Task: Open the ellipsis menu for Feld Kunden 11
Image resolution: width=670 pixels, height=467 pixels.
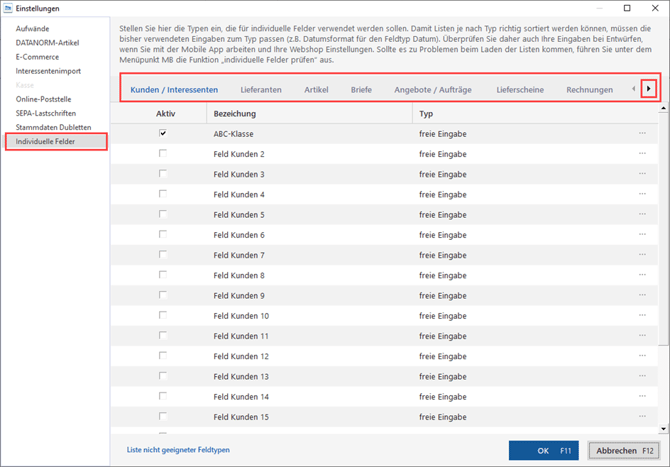Action: pyautogui.click(x=642, y=336)
